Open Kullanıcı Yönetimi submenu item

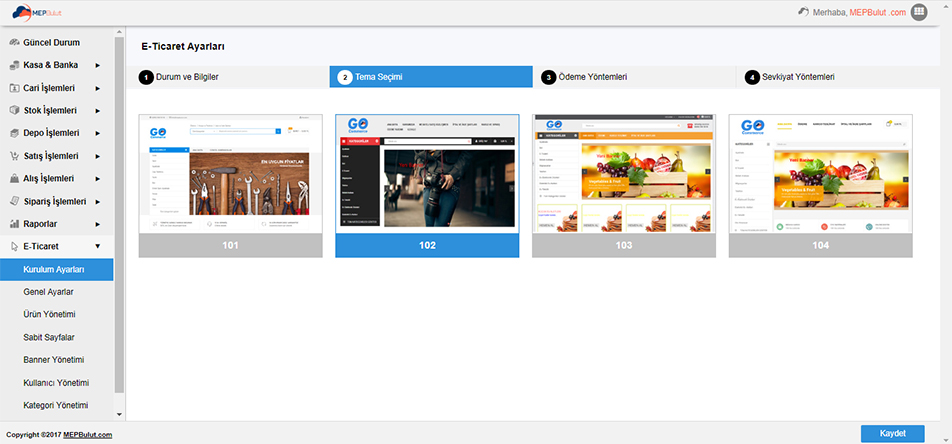click(56, 383)
